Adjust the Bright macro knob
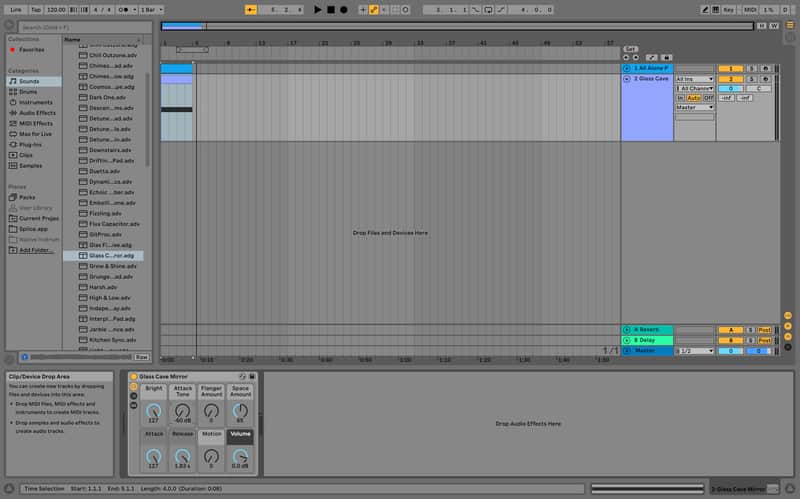 pyautogui.click(x=154, y=410)
